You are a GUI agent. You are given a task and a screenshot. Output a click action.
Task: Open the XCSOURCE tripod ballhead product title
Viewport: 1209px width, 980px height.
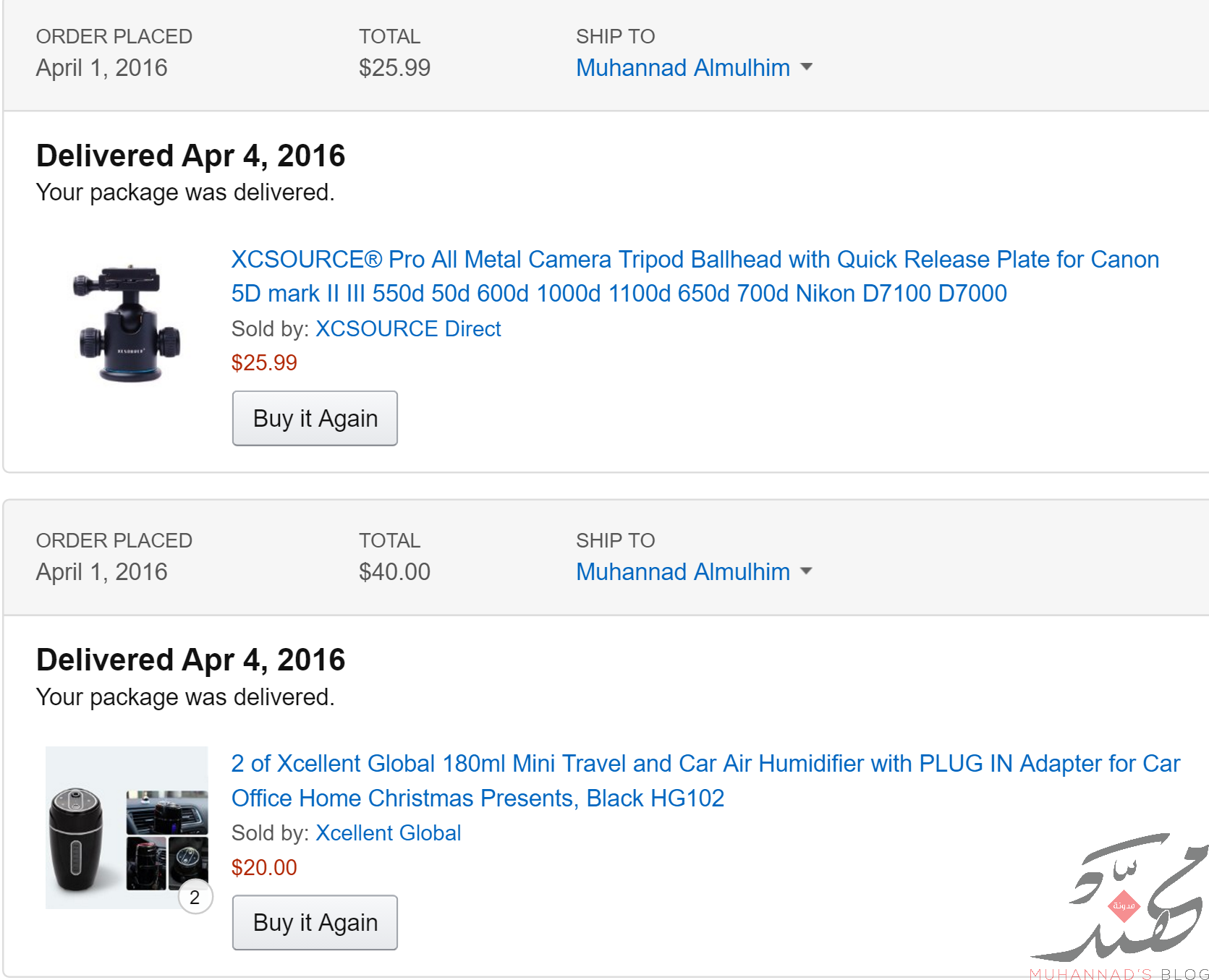click(695, 276)
